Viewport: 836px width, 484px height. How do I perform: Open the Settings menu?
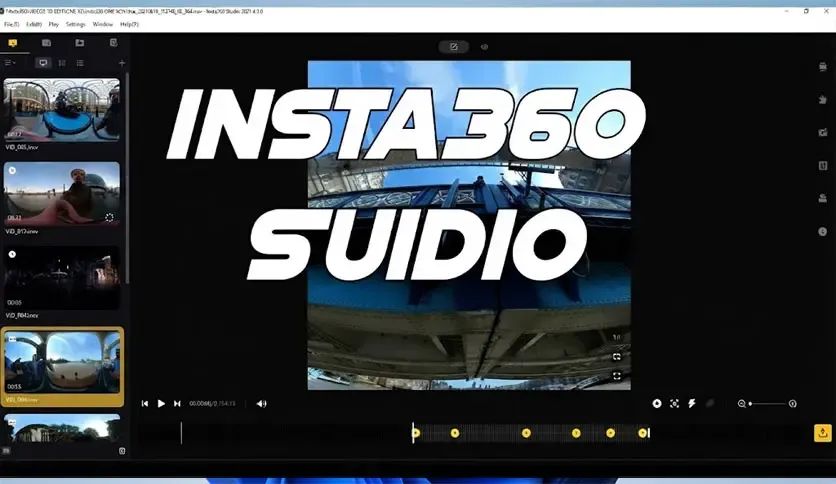tap(75, 25)
